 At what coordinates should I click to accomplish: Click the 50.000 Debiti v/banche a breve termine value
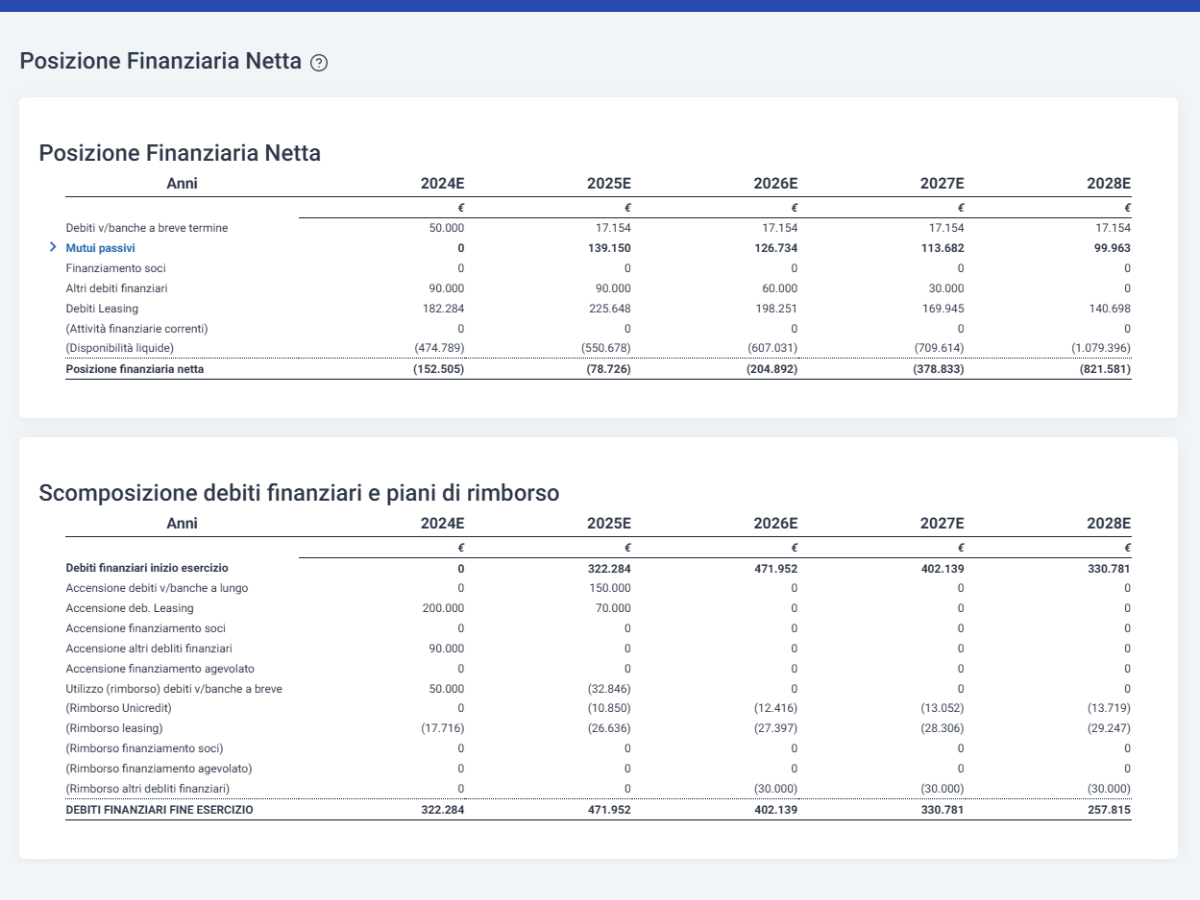(447, 228)
